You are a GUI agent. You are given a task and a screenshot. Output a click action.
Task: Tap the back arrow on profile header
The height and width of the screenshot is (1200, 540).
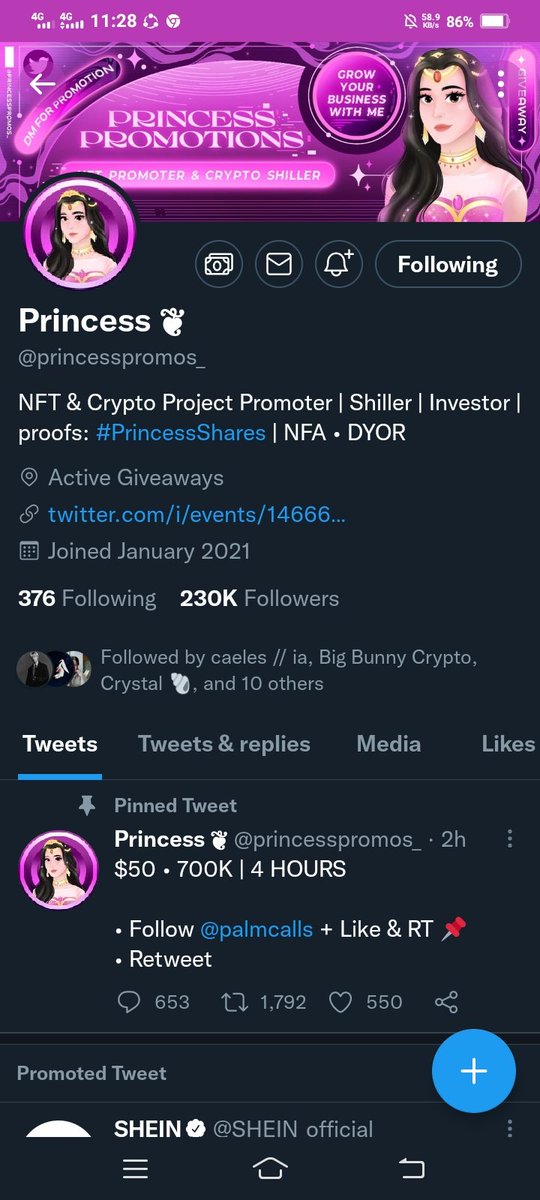[x=42, y=84]
